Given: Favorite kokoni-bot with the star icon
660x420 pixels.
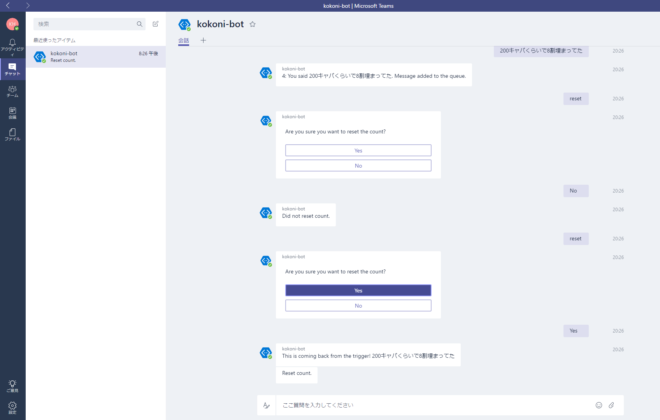Looking at the screenshot, I should pos(252,23).
